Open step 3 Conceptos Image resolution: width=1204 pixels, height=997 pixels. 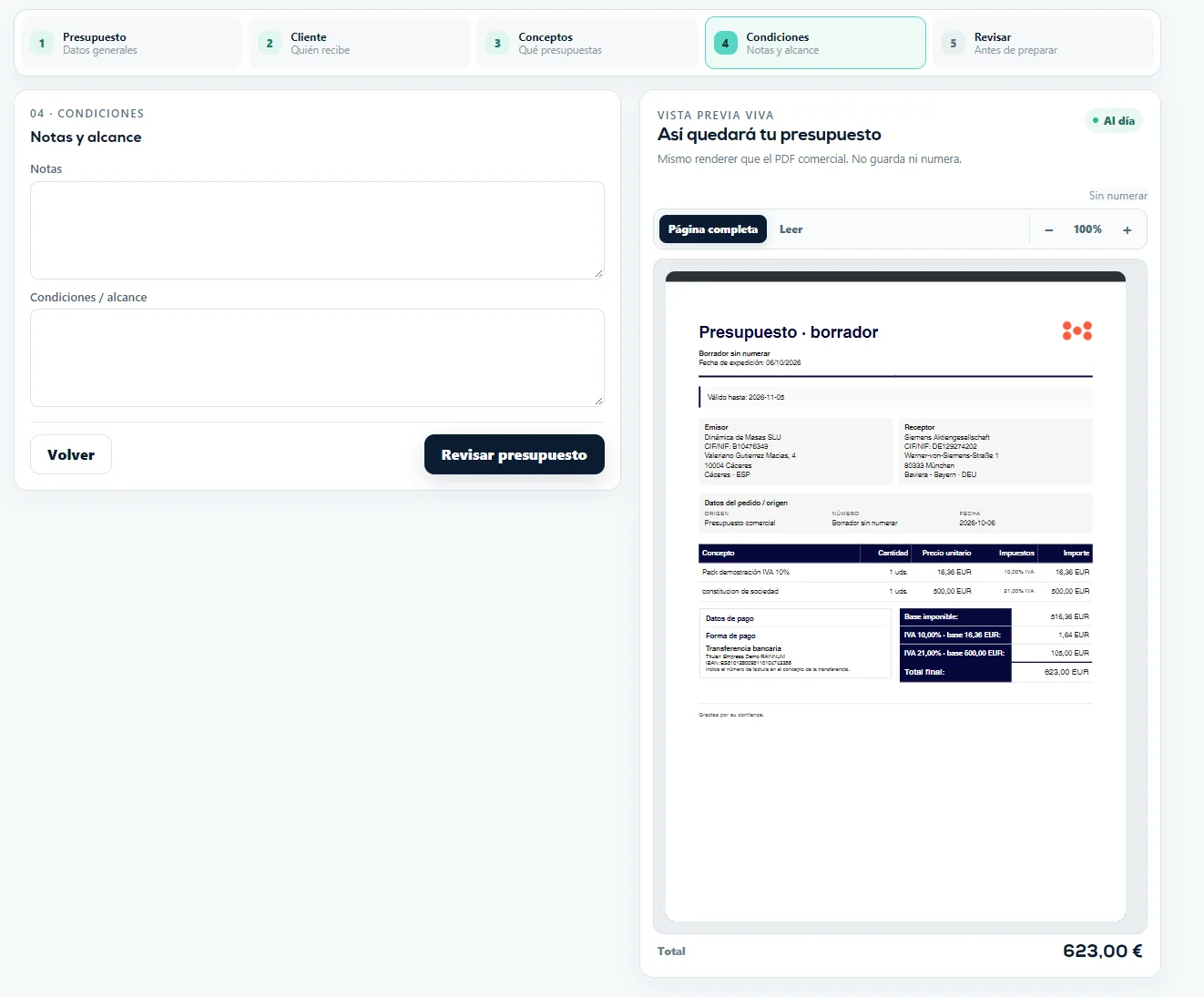pos(587,43)
